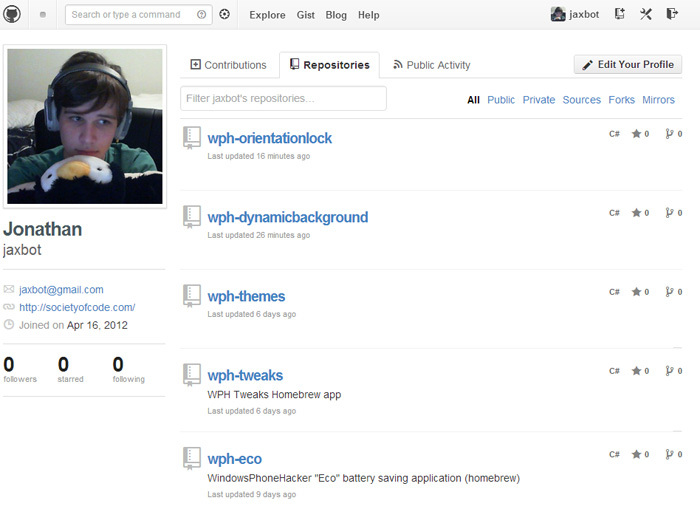This screenshot has width=700, height=509.
Task: Open jaxbot username link in header
Action: 584,14
